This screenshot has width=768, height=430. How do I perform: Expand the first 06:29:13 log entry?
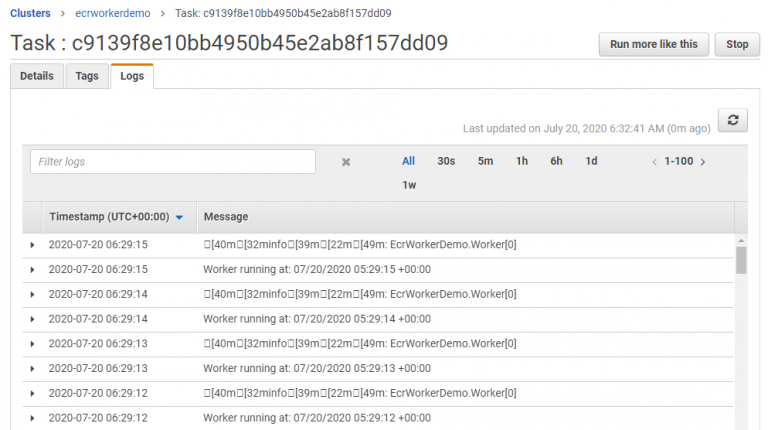33,344
